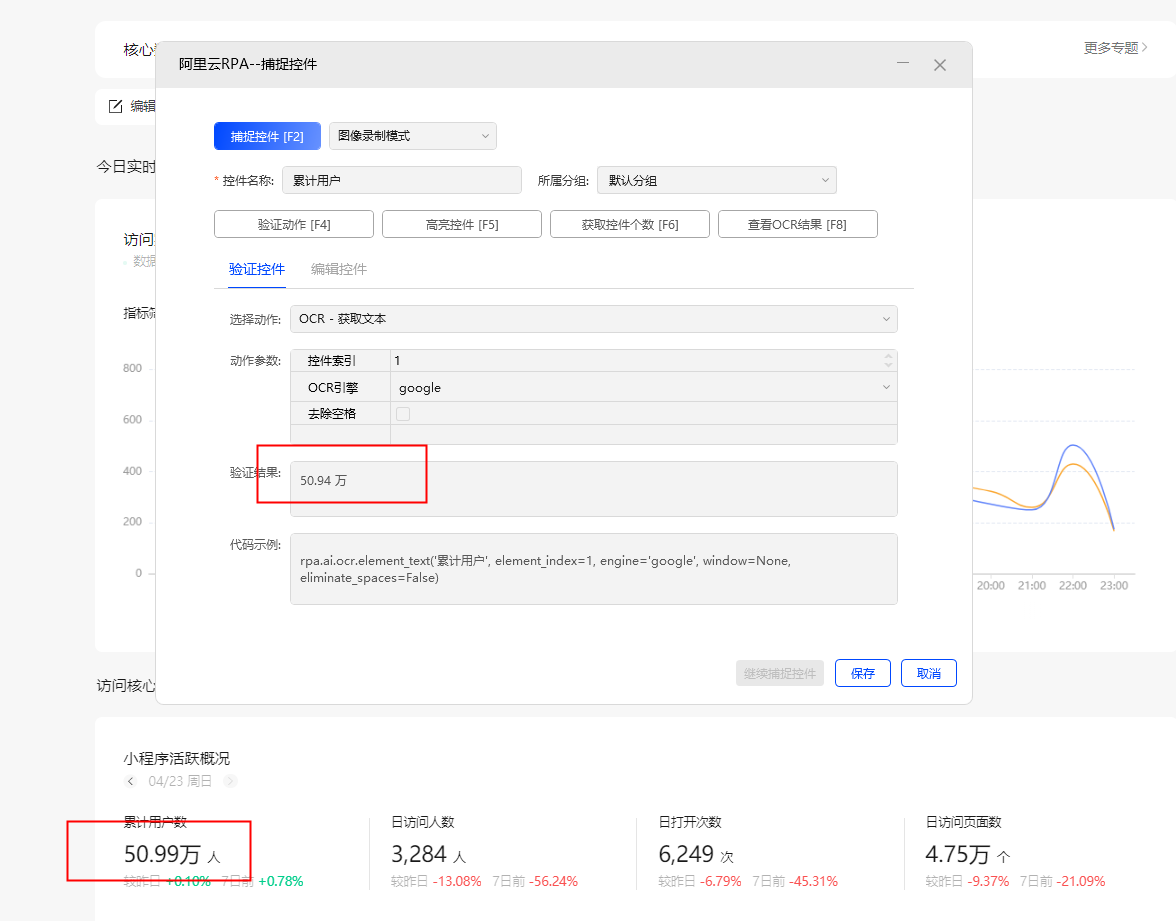Image resolution: width=1176 pixels, height=921 pixels.
Task: Click the 日访问人数 value 3,284
Action: coord(419,854)
